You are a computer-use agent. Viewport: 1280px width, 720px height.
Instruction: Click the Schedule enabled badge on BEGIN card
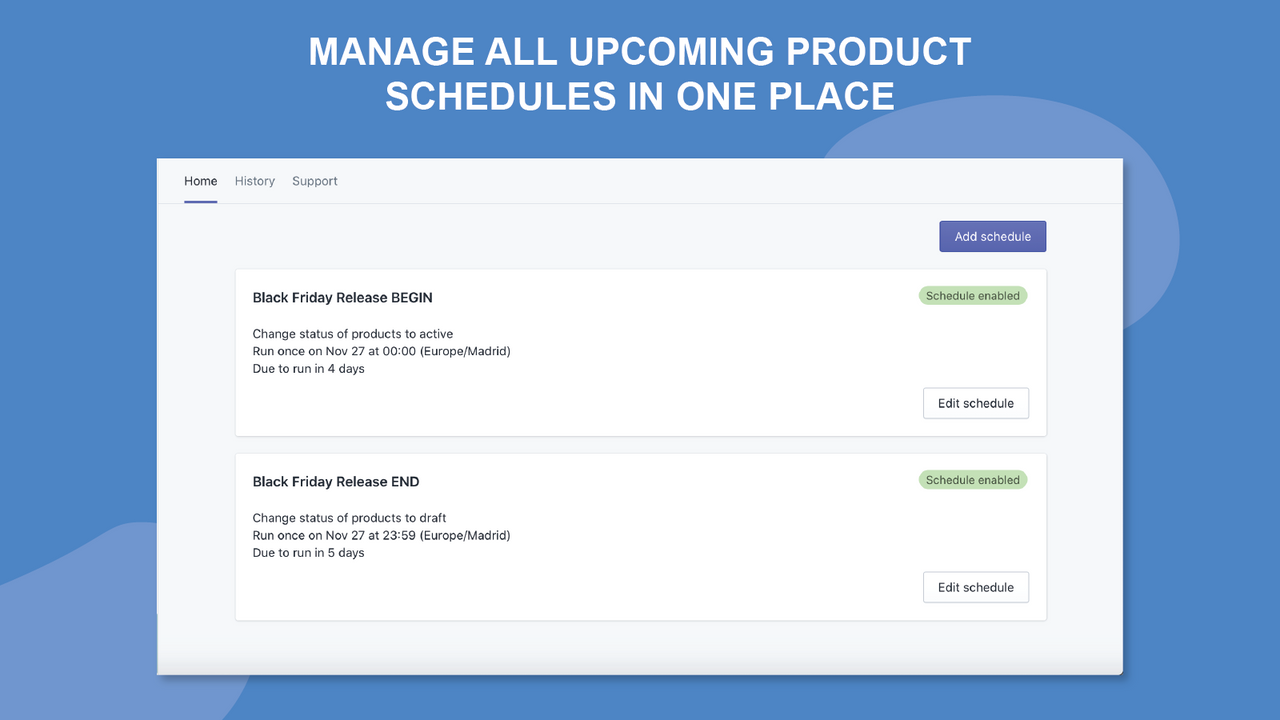[x=972, y=295]
